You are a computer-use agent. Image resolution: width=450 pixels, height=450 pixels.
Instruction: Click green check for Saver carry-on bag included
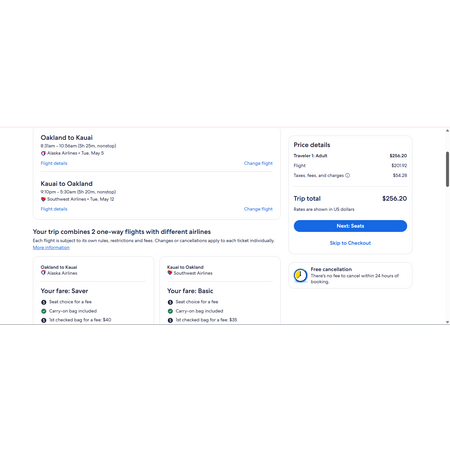(44, 311)
